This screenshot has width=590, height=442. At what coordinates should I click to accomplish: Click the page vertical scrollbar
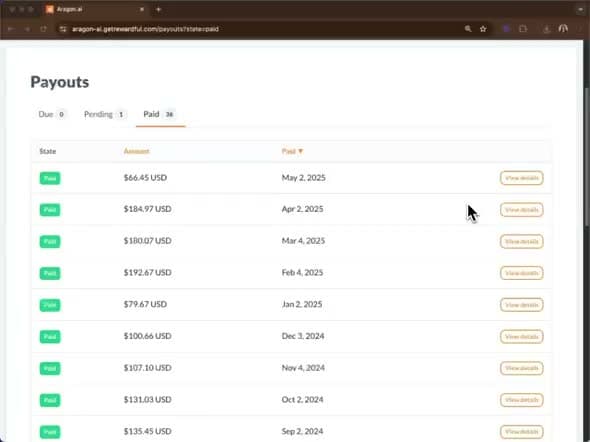[586, 156]
